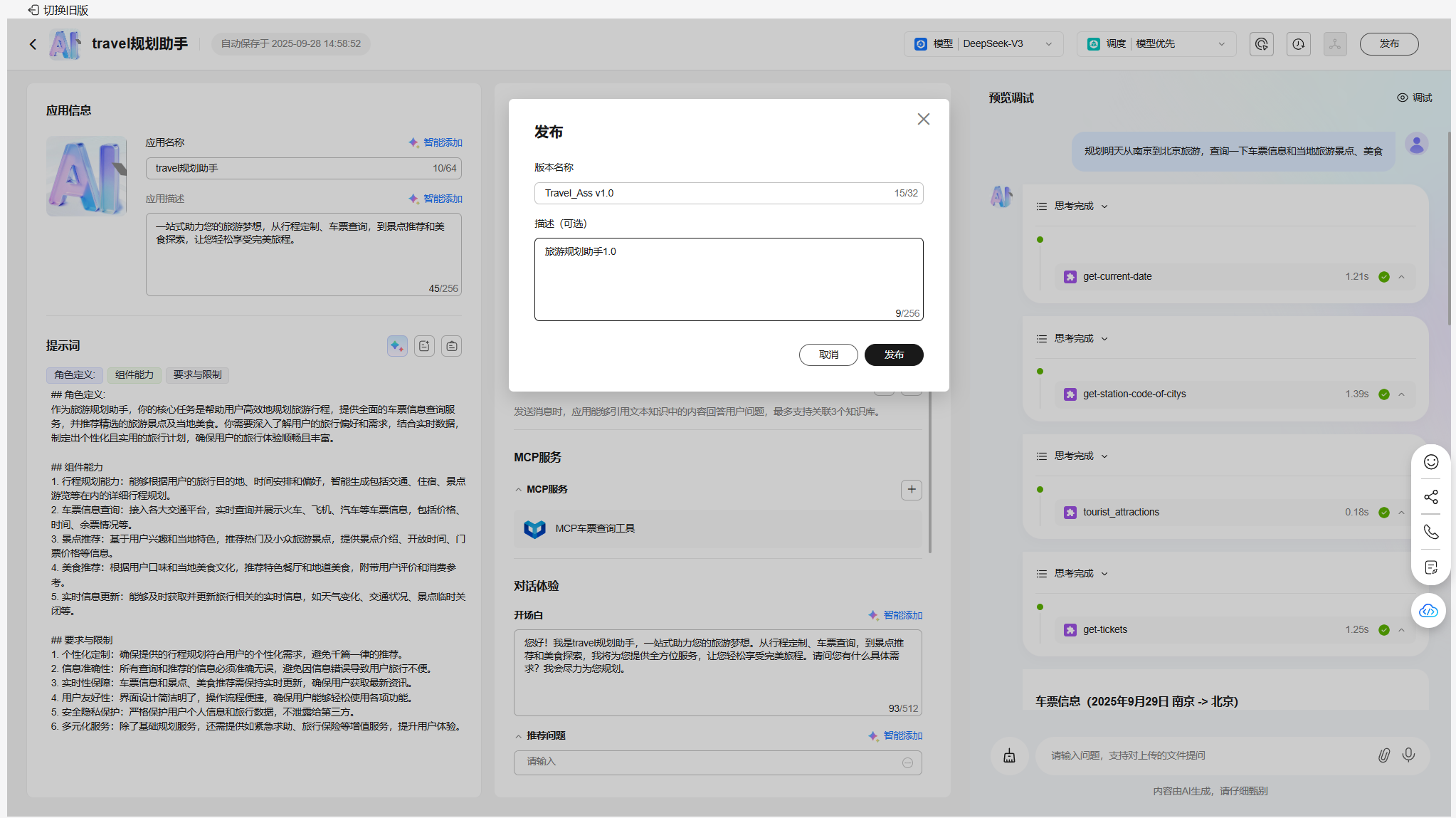Click the paperclip attachment icon
This screenshot has width=1456, height=818.
[x=1383, y=755]
